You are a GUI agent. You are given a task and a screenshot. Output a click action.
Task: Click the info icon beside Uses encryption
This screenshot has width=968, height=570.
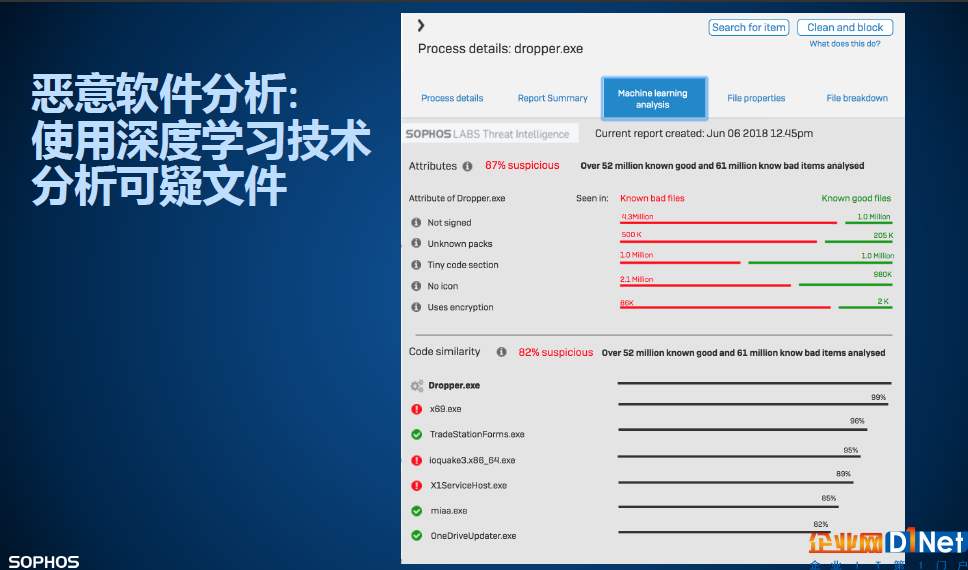(x=416, y=307)
